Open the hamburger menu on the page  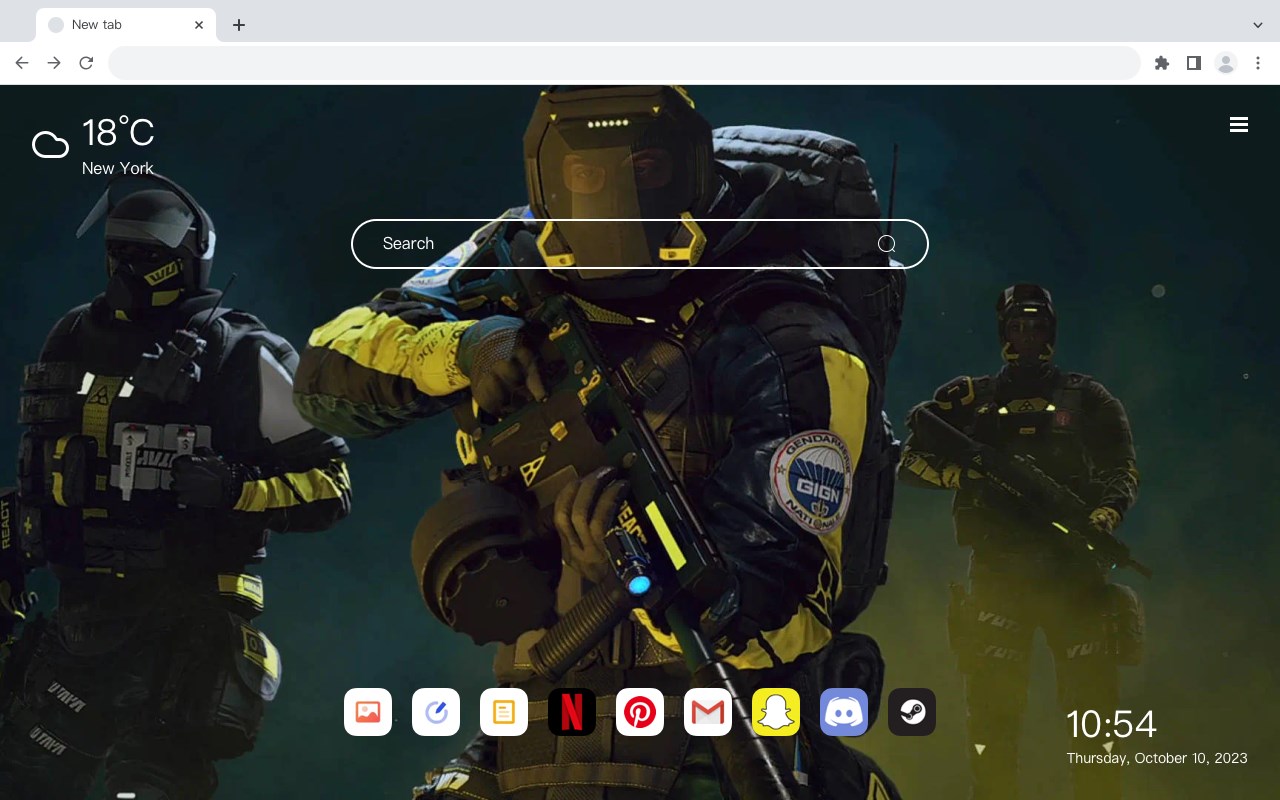pyautogui.click(x=1239, y=125)
